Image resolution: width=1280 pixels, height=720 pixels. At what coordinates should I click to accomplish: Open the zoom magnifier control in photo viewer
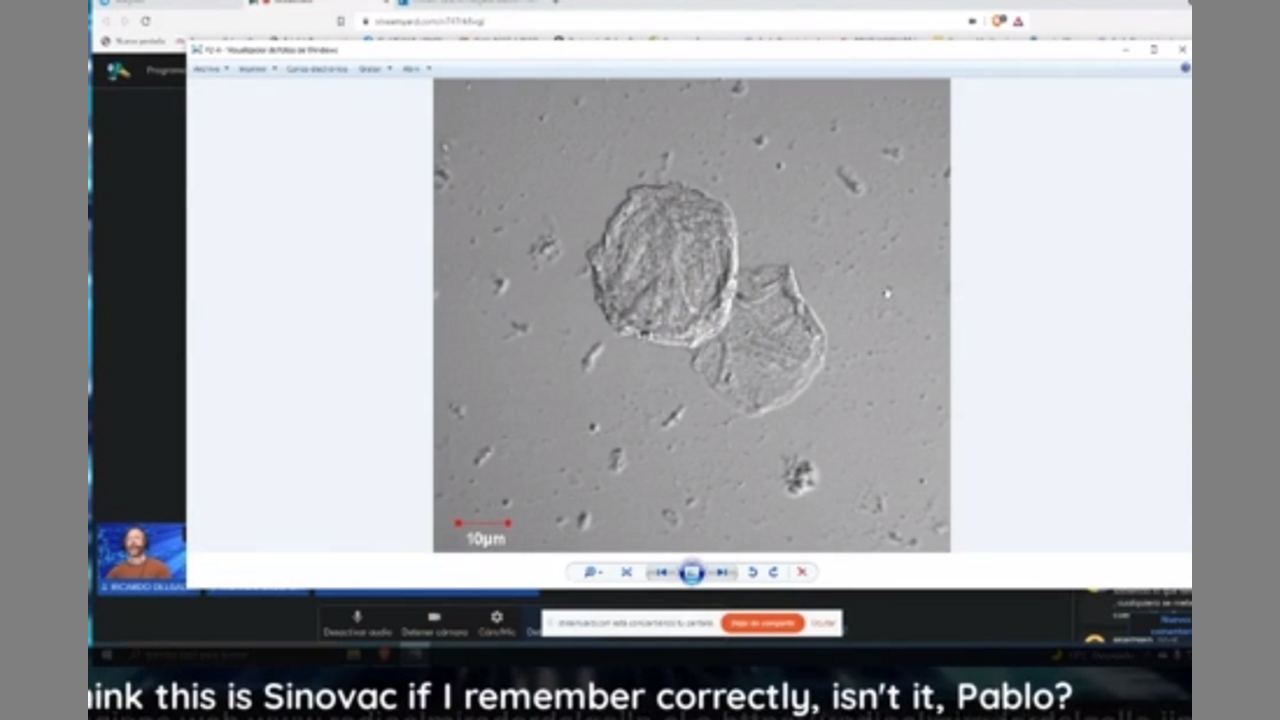point(591,572)
